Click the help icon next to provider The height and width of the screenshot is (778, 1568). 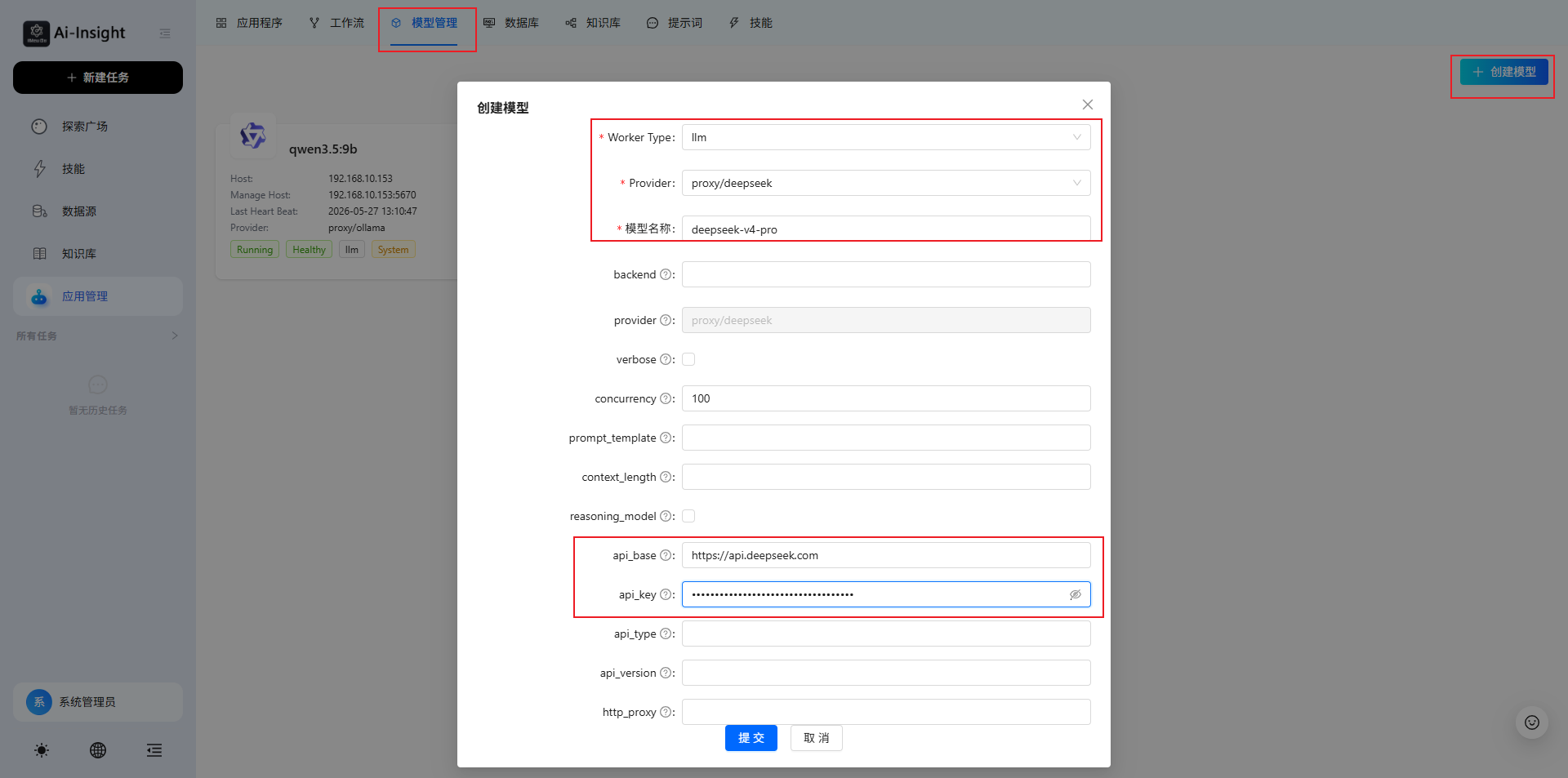[x=666, y=320]
